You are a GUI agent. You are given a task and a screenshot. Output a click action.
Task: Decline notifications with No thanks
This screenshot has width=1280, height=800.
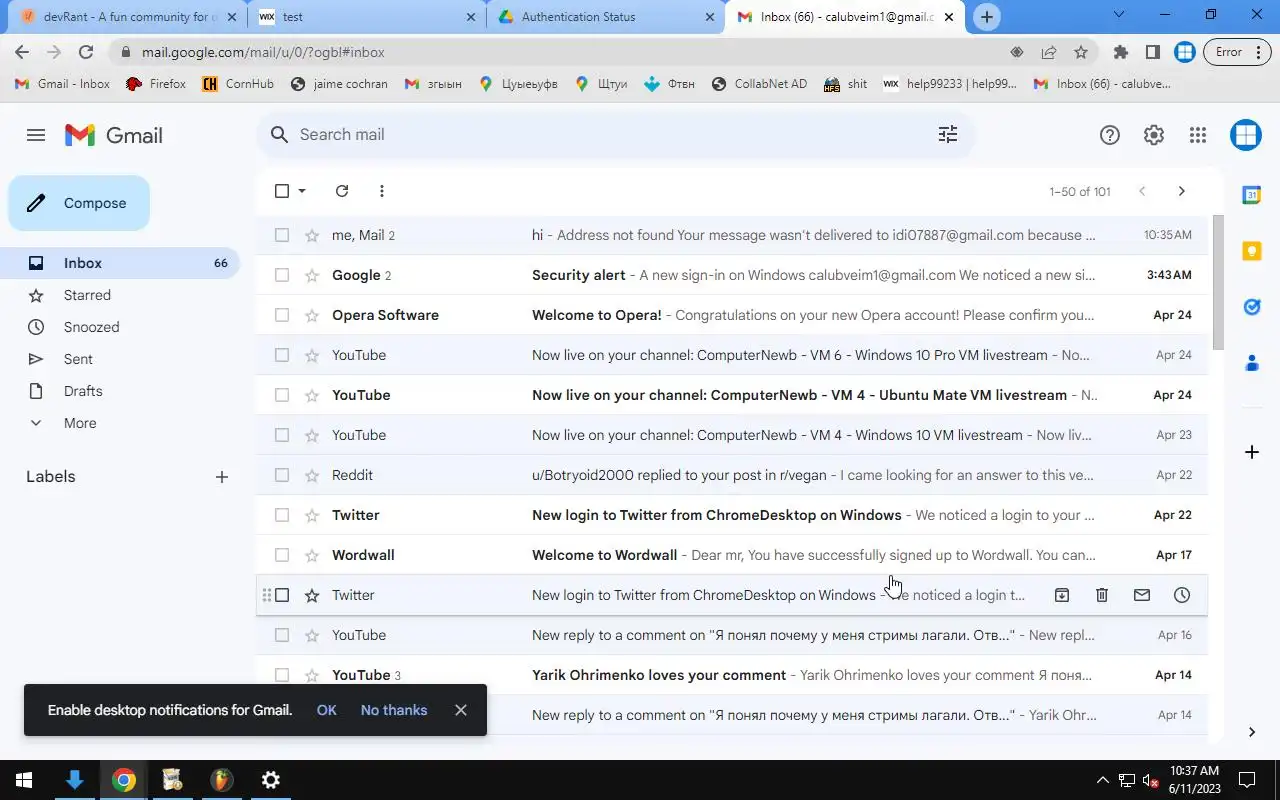click(394, 710)
